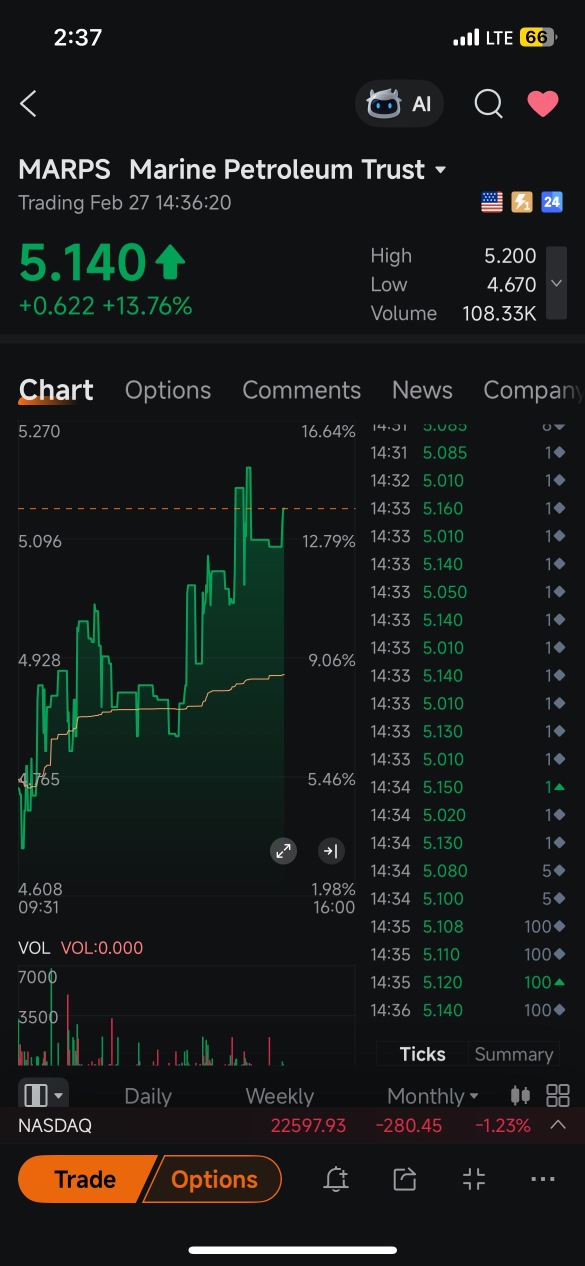This screenshot has height=1266, width=585.
Task: Tap the collapse-arrows compact view icon
Action: pos(474,1180)
